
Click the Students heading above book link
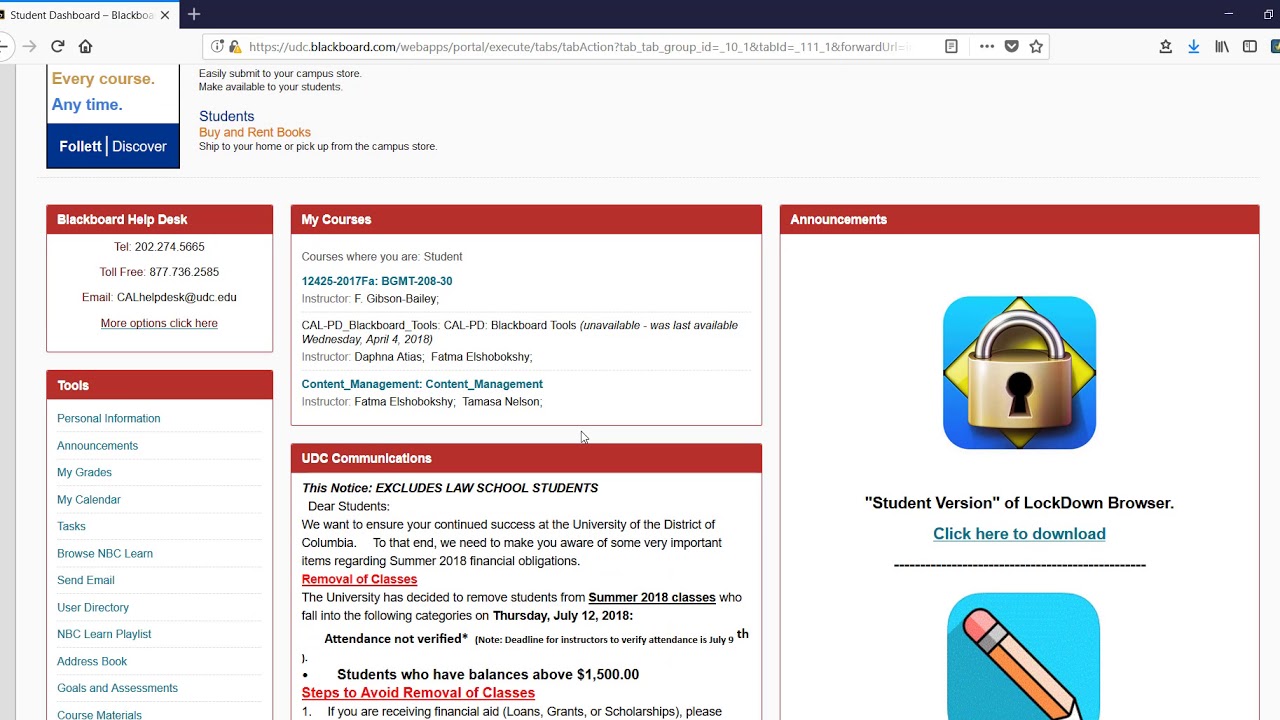(227, 116)
